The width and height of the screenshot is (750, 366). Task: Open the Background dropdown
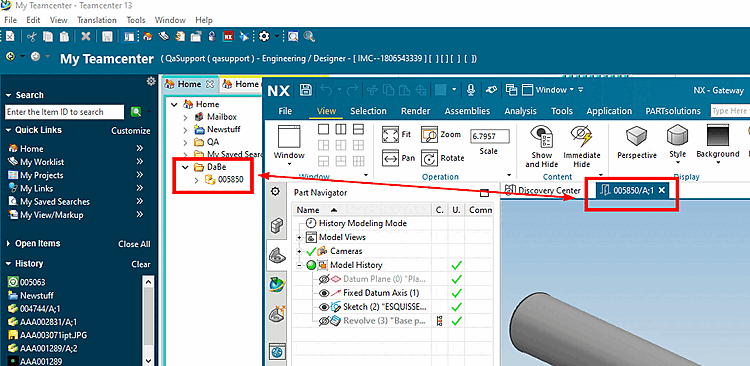tap(717, 163)
